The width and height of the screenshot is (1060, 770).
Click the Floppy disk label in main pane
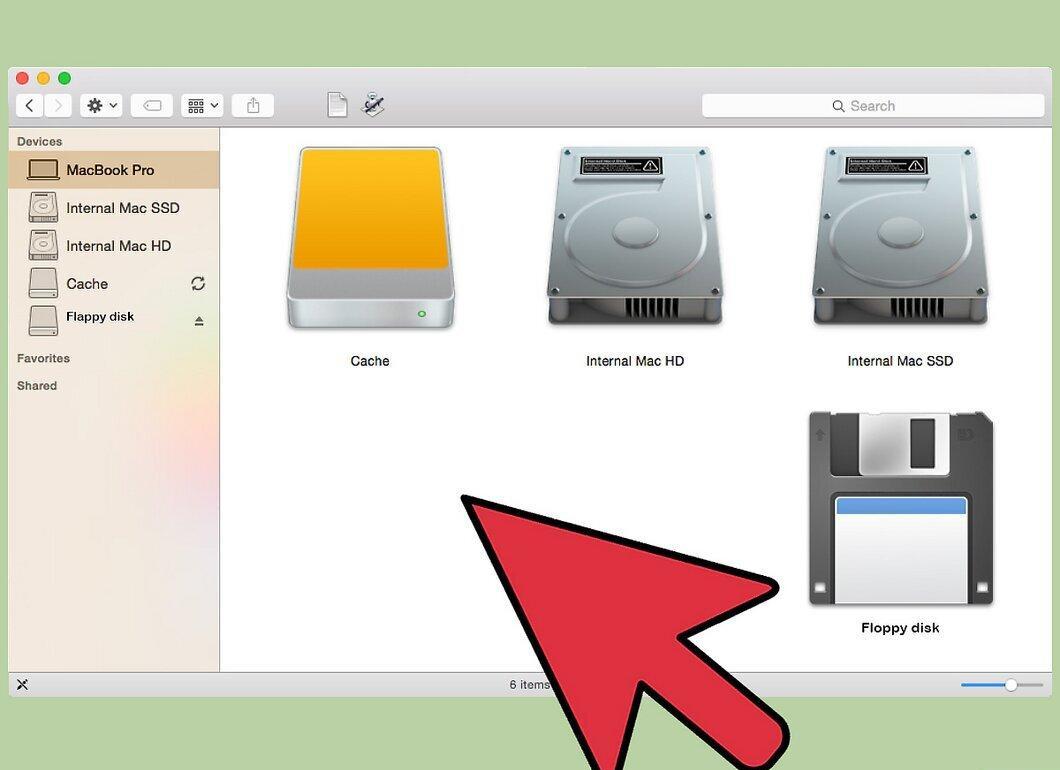click(x=900, y=628)
